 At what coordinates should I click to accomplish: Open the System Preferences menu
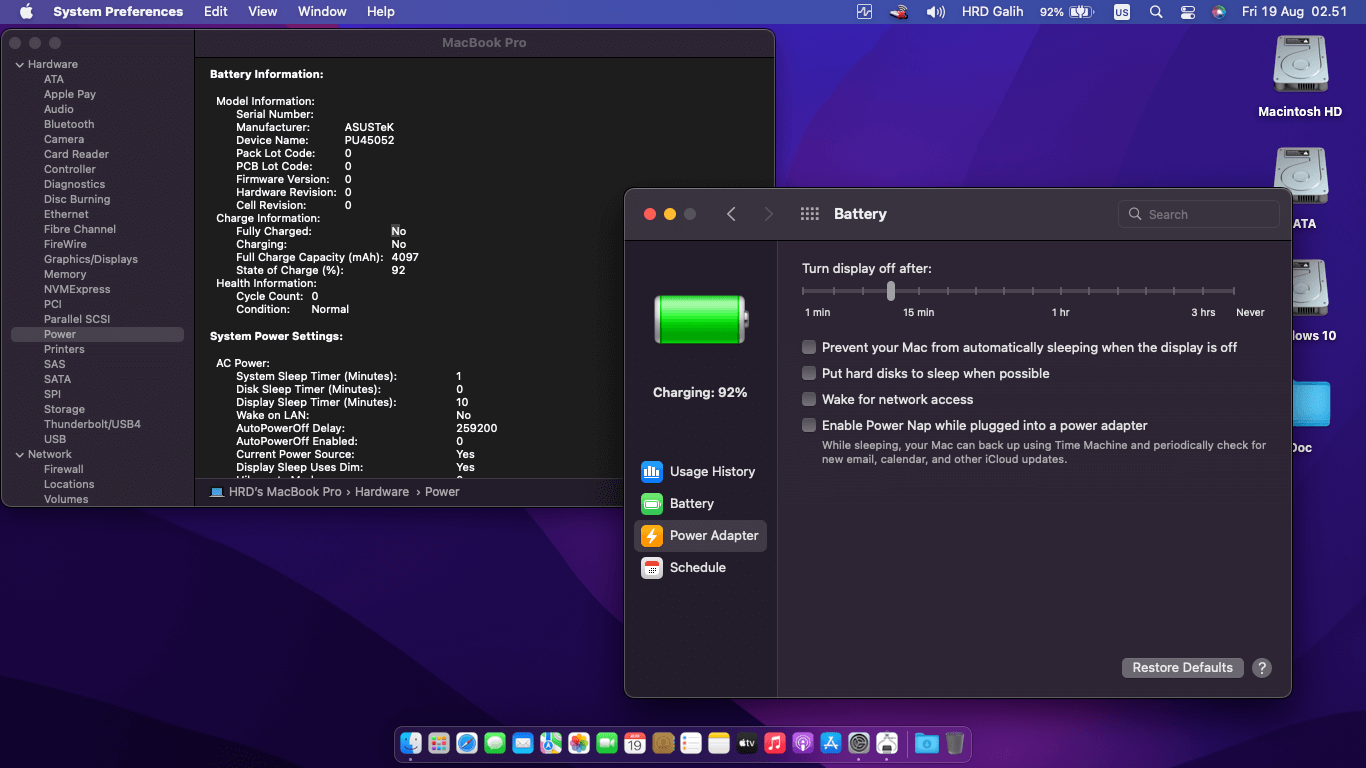(x=118, y=12)
